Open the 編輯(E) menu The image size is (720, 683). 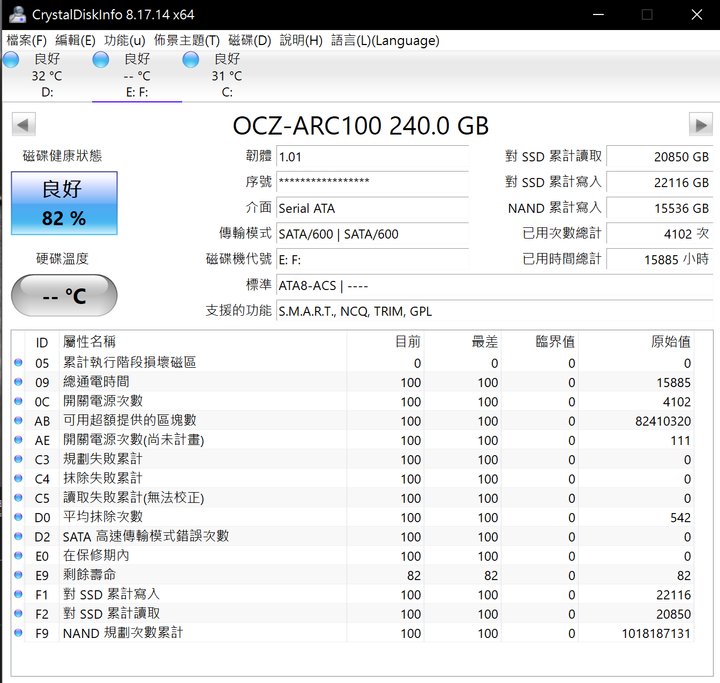coord(75,40)
